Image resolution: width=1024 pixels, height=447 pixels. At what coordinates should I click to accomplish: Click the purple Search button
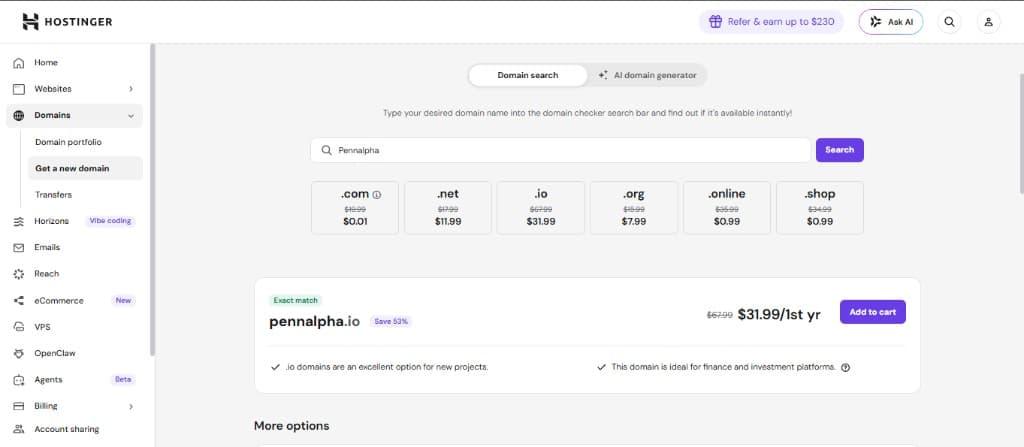tap(839, 150)
